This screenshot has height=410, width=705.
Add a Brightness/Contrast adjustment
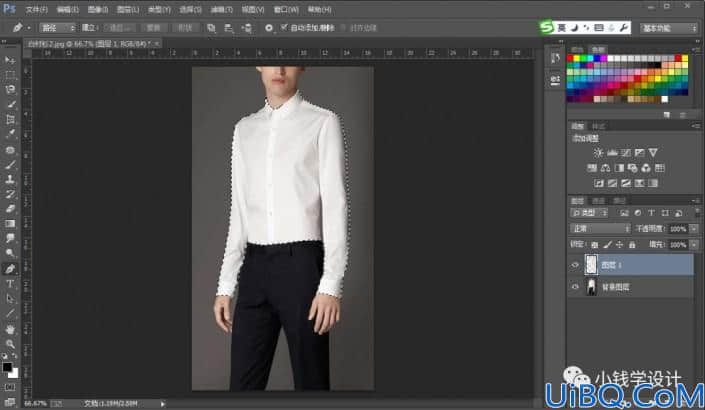(x=598, y=153)
